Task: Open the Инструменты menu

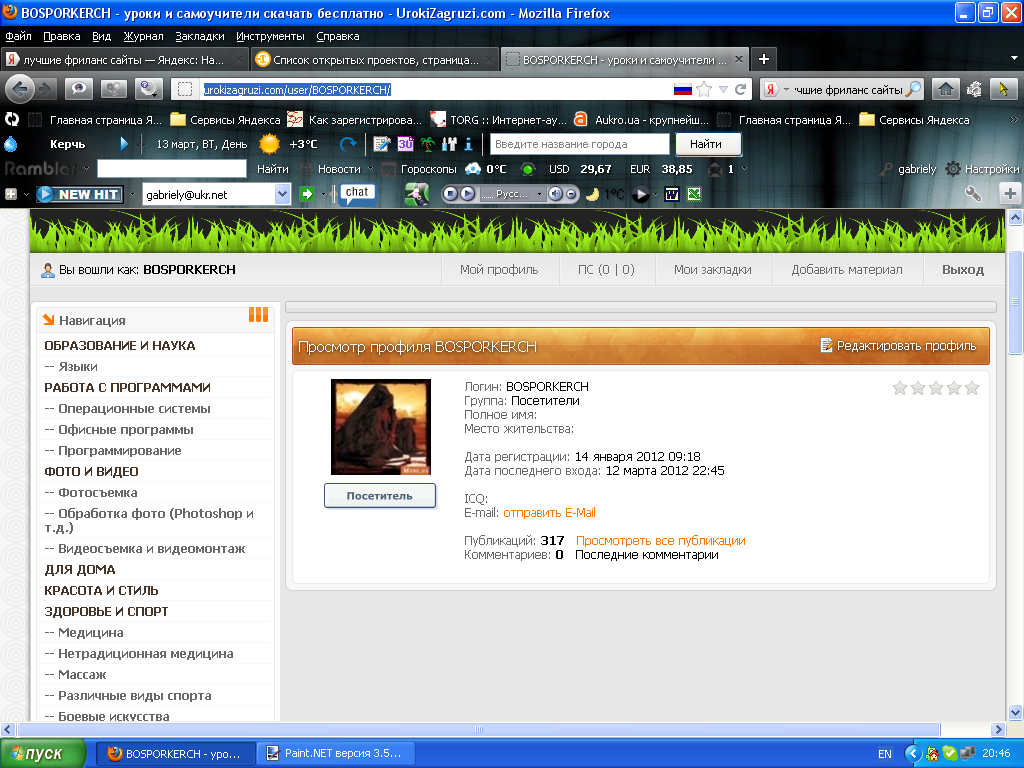Action: [270, 36]
